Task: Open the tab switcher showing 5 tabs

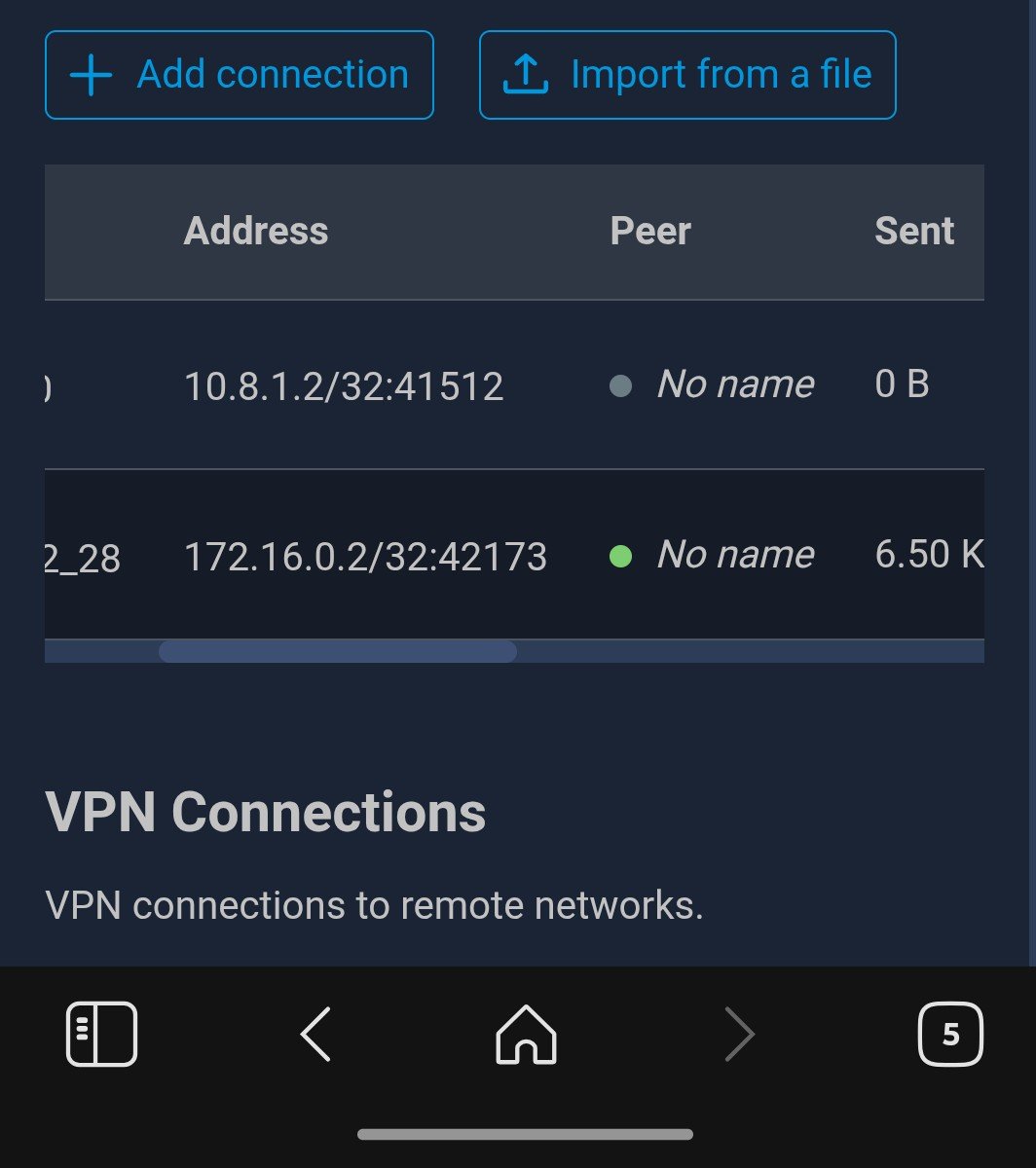Action: pos(950,1034)
